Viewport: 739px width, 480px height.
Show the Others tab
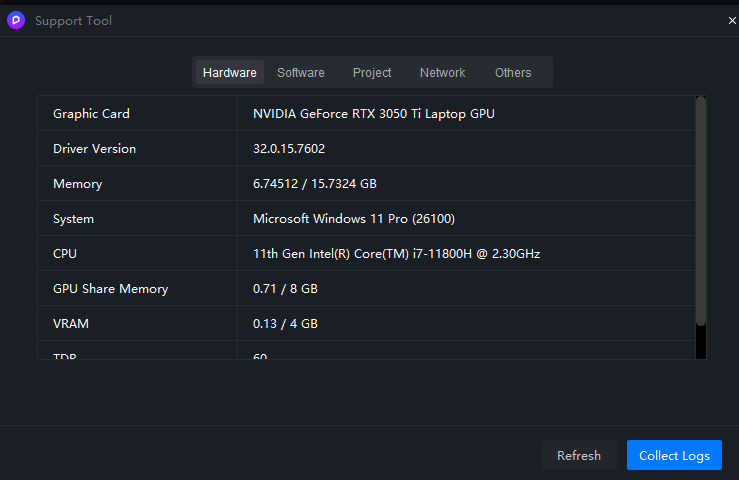click(513, 73)
